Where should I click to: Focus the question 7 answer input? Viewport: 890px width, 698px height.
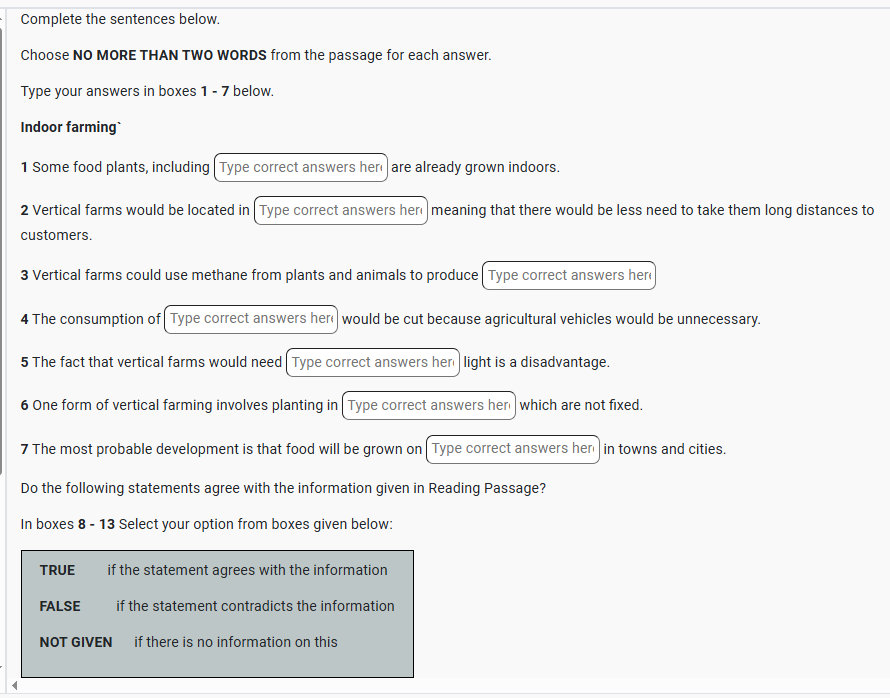pos(513,449)
